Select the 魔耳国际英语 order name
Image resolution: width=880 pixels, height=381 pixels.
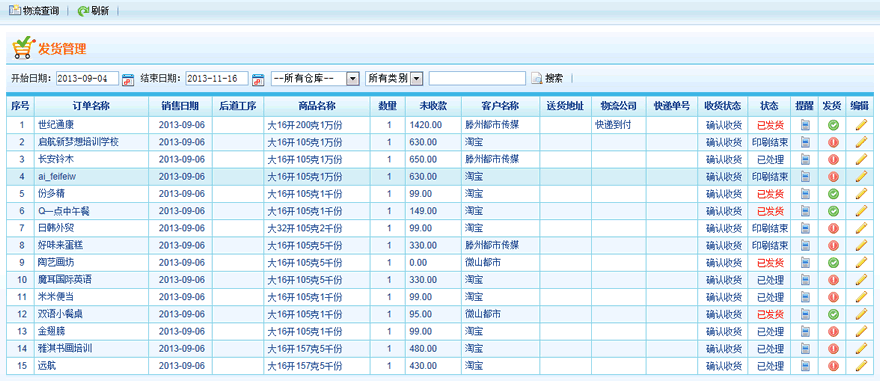point(65,280)
